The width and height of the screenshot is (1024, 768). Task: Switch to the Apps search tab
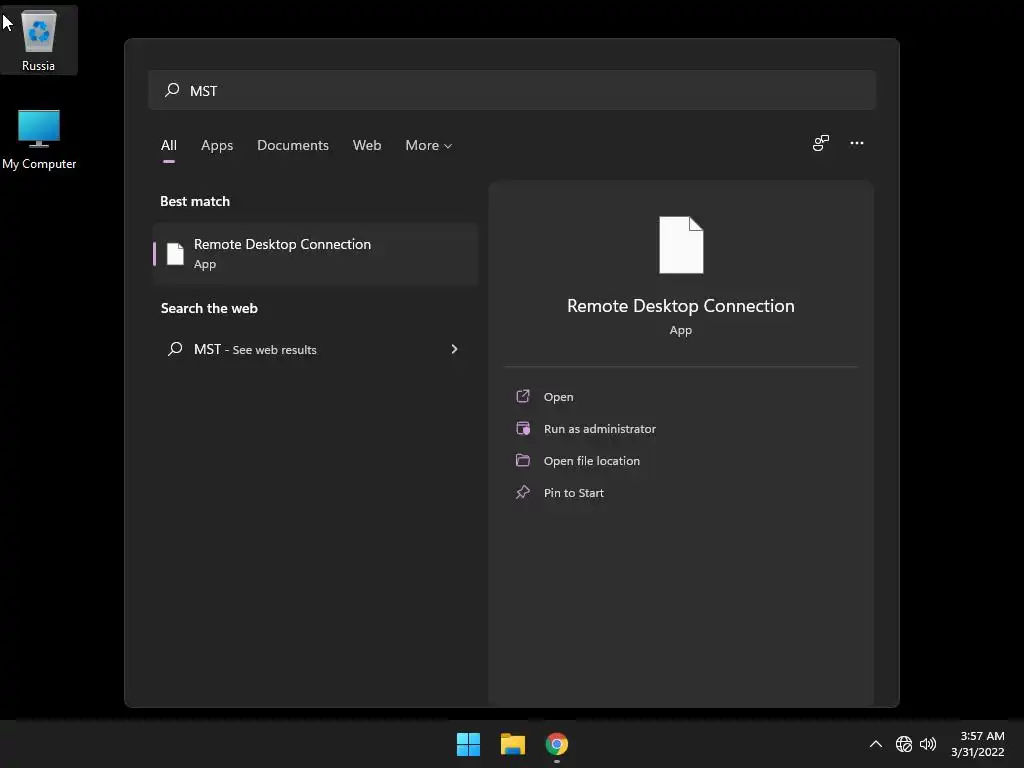click(x=217, y=145)
